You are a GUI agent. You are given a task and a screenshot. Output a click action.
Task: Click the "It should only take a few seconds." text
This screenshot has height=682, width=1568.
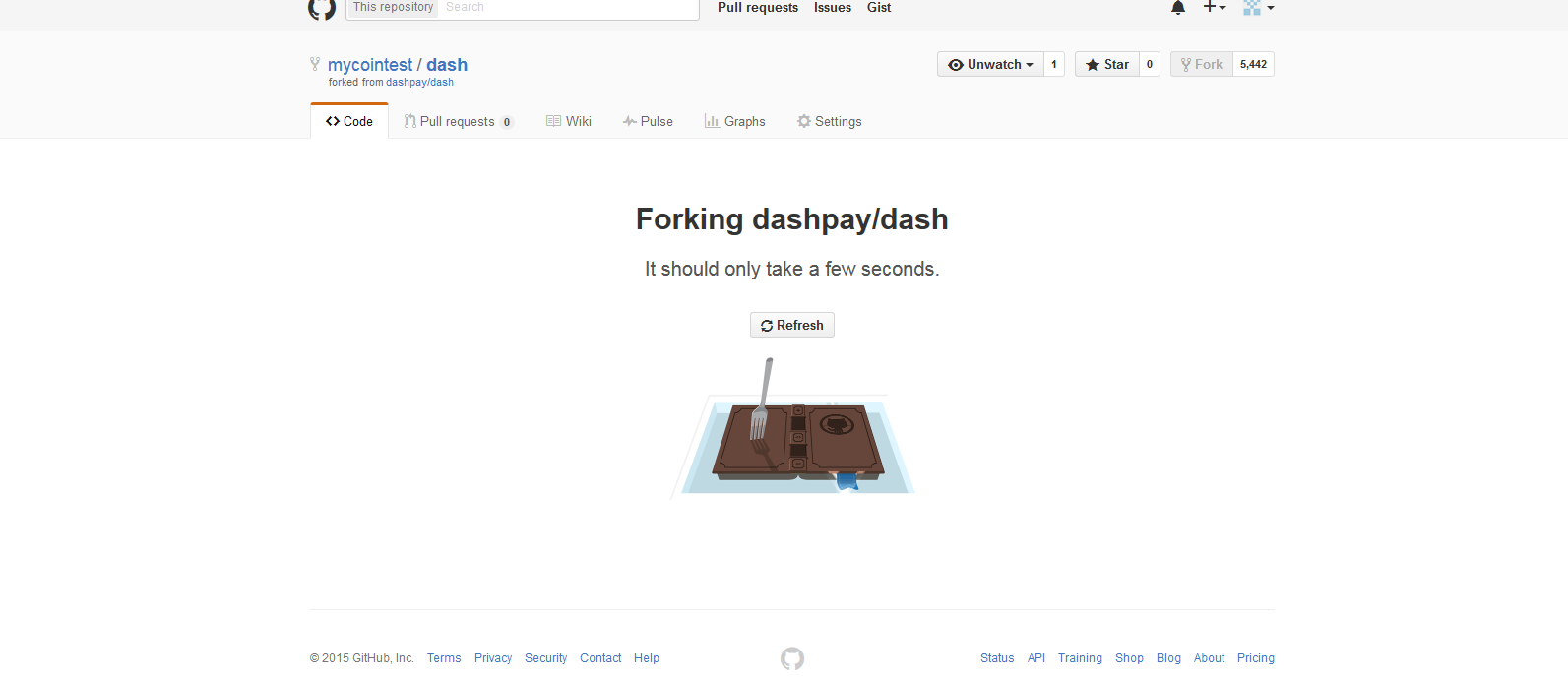pos(792,269)
